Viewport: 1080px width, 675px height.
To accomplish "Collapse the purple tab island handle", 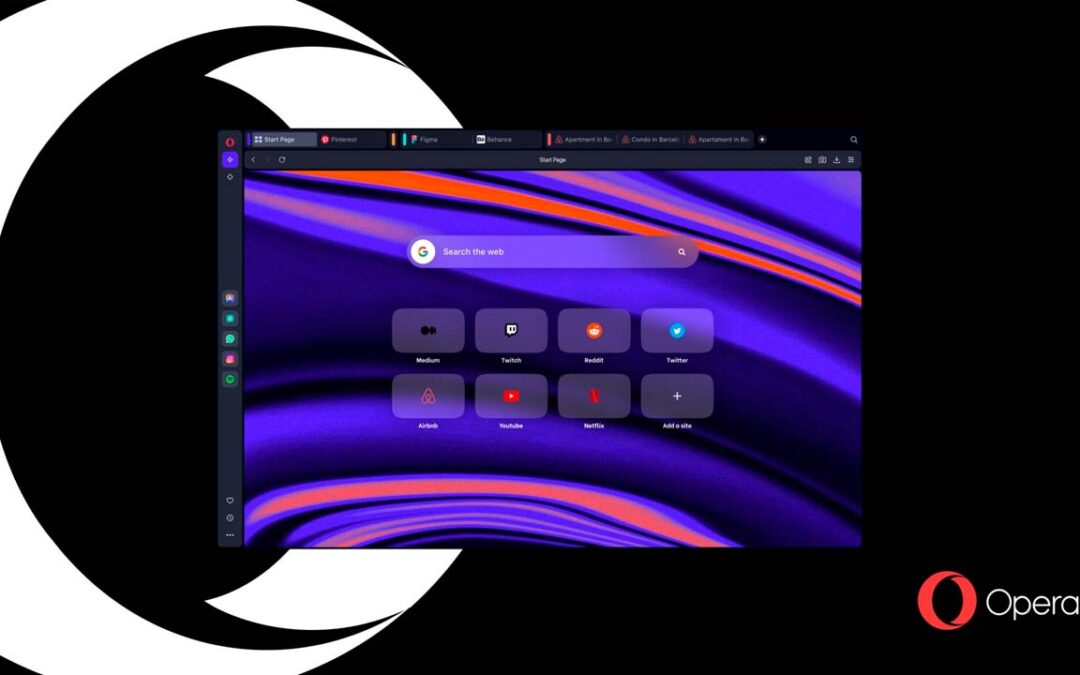I will point(249,140).
